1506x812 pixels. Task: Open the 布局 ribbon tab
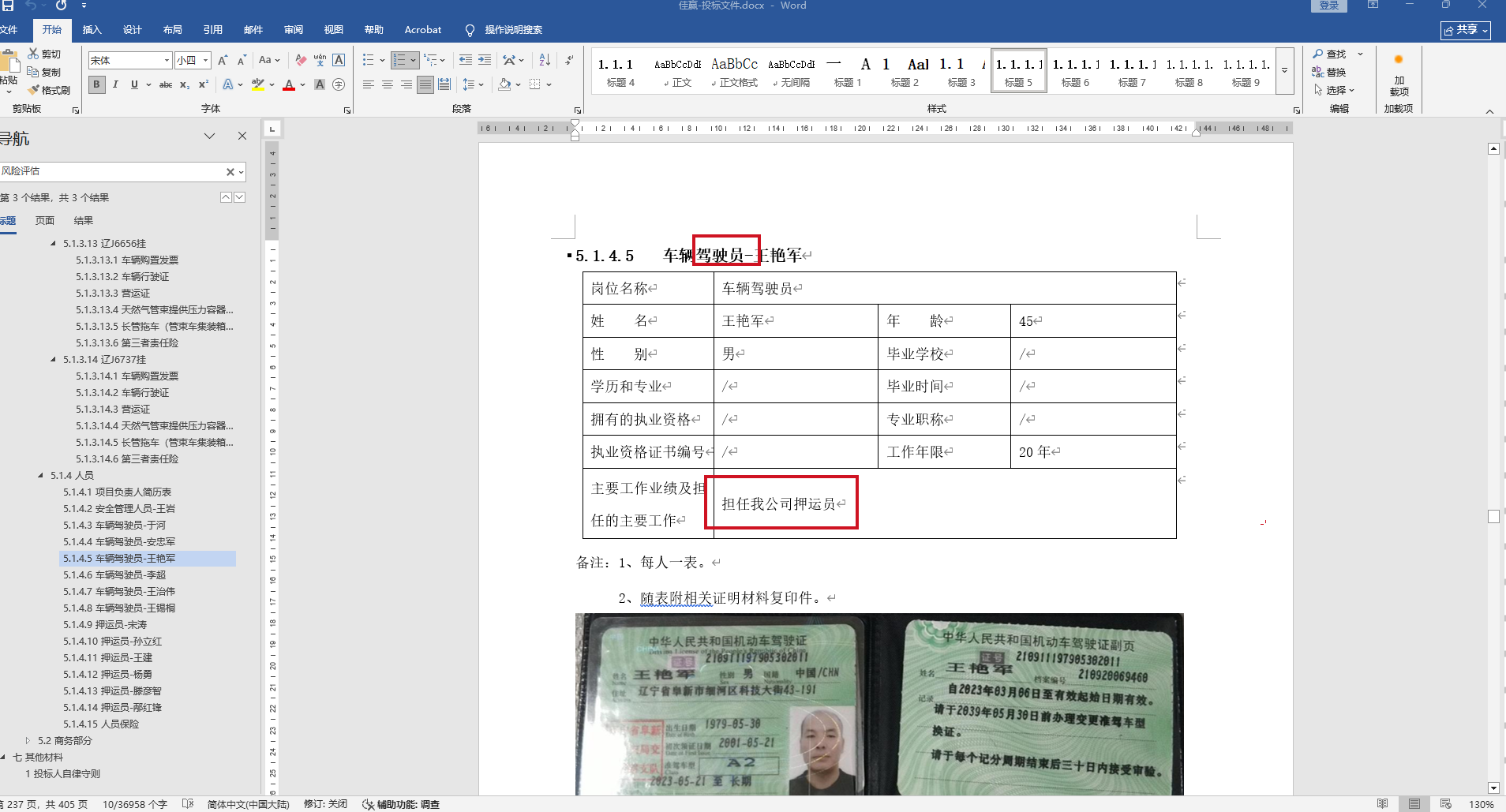173,30
